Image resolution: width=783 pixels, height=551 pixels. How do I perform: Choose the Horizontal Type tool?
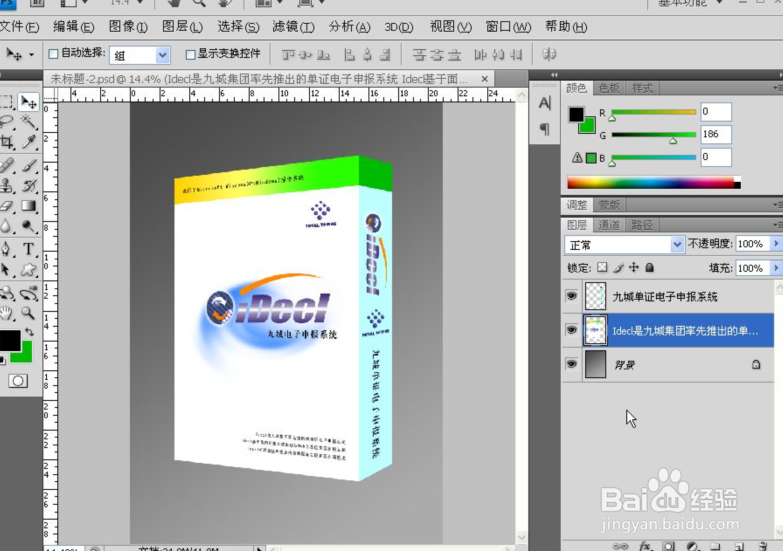29,249
